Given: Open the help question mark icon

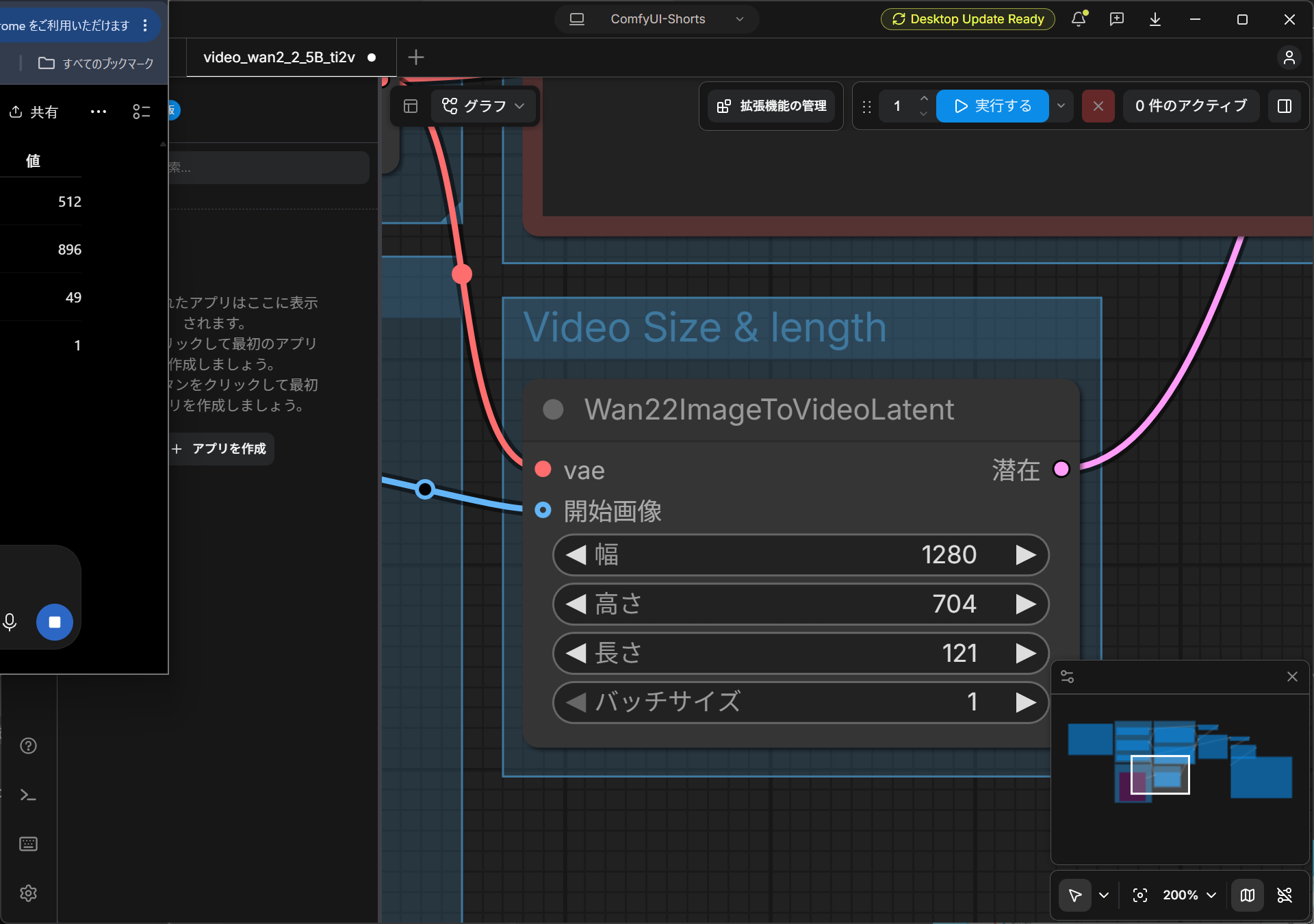Looking at the screenshot, I should click(x=28, y=745).
